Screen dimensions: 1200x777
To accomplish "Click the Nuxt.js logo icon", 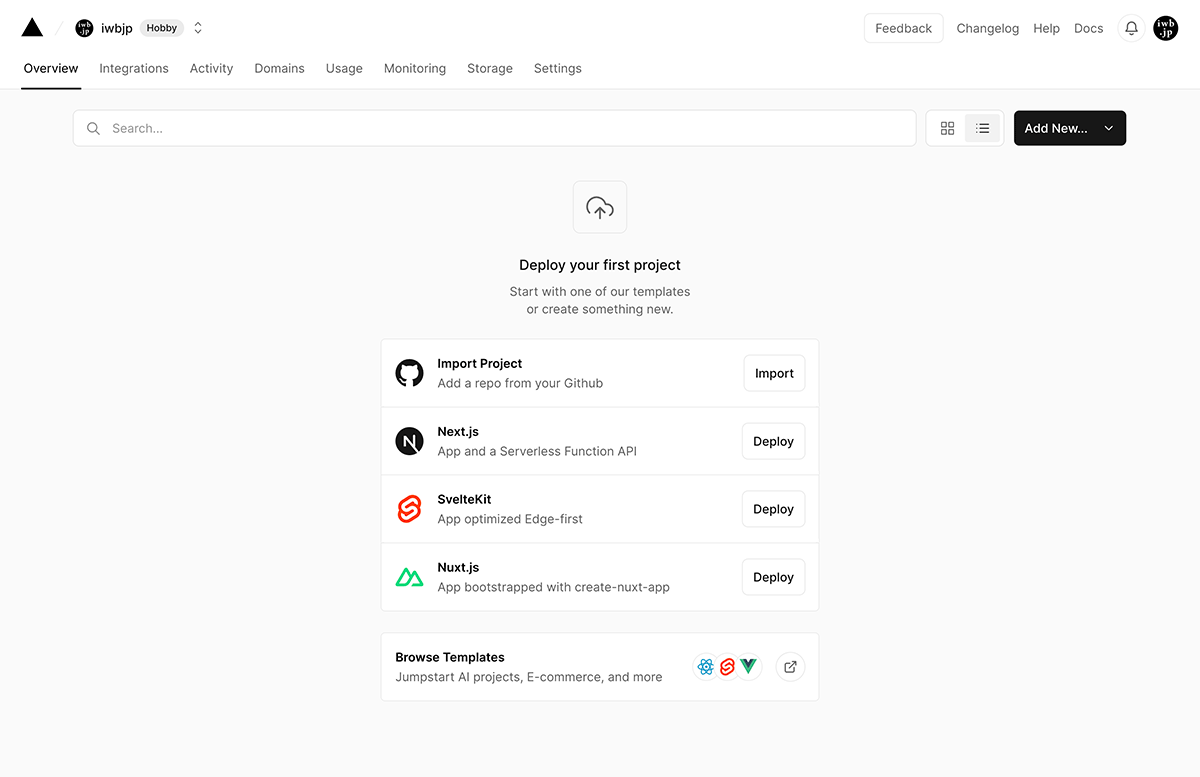I will click(x=409, y=577).
